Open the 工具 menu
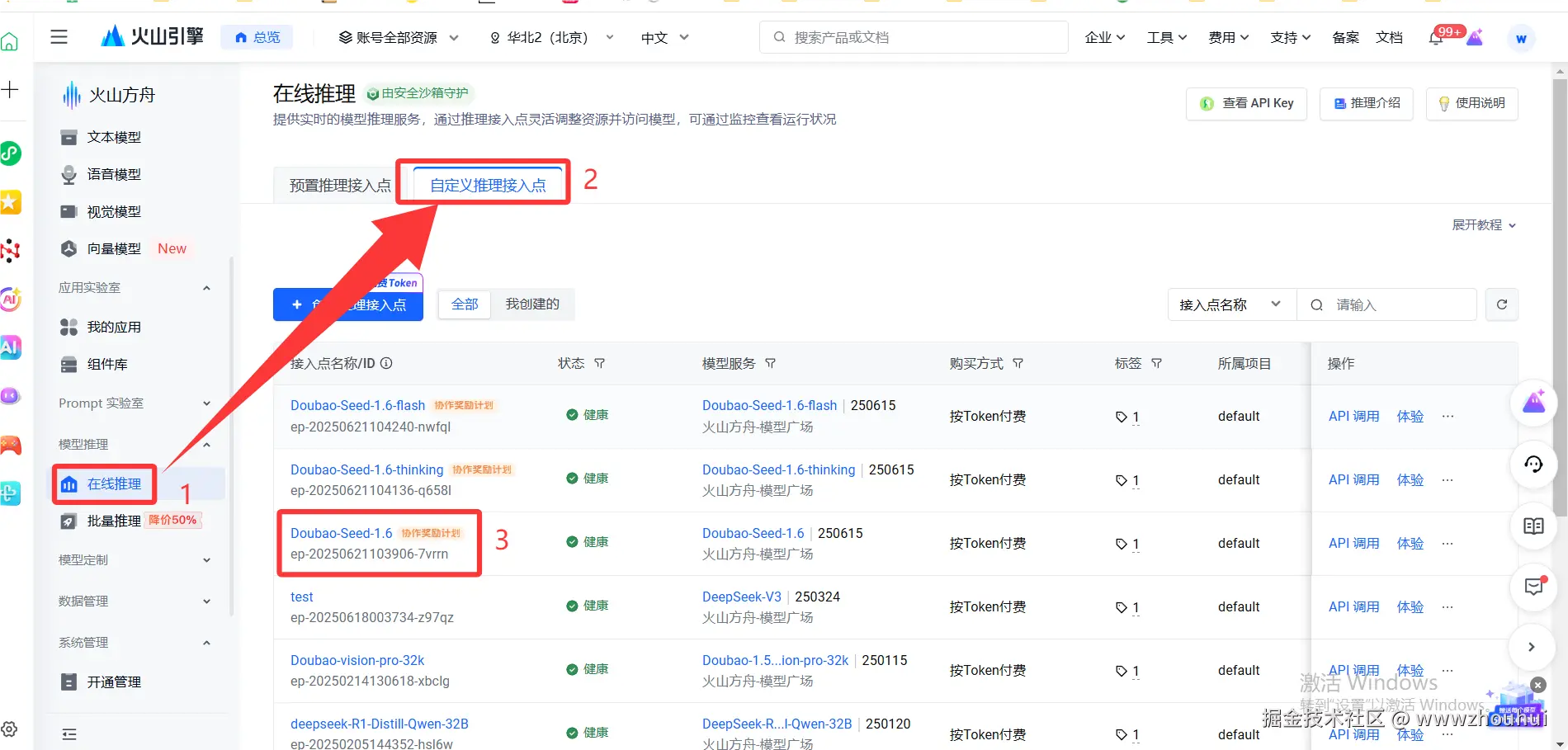The image size is (1568, 750). [1167, 37]
